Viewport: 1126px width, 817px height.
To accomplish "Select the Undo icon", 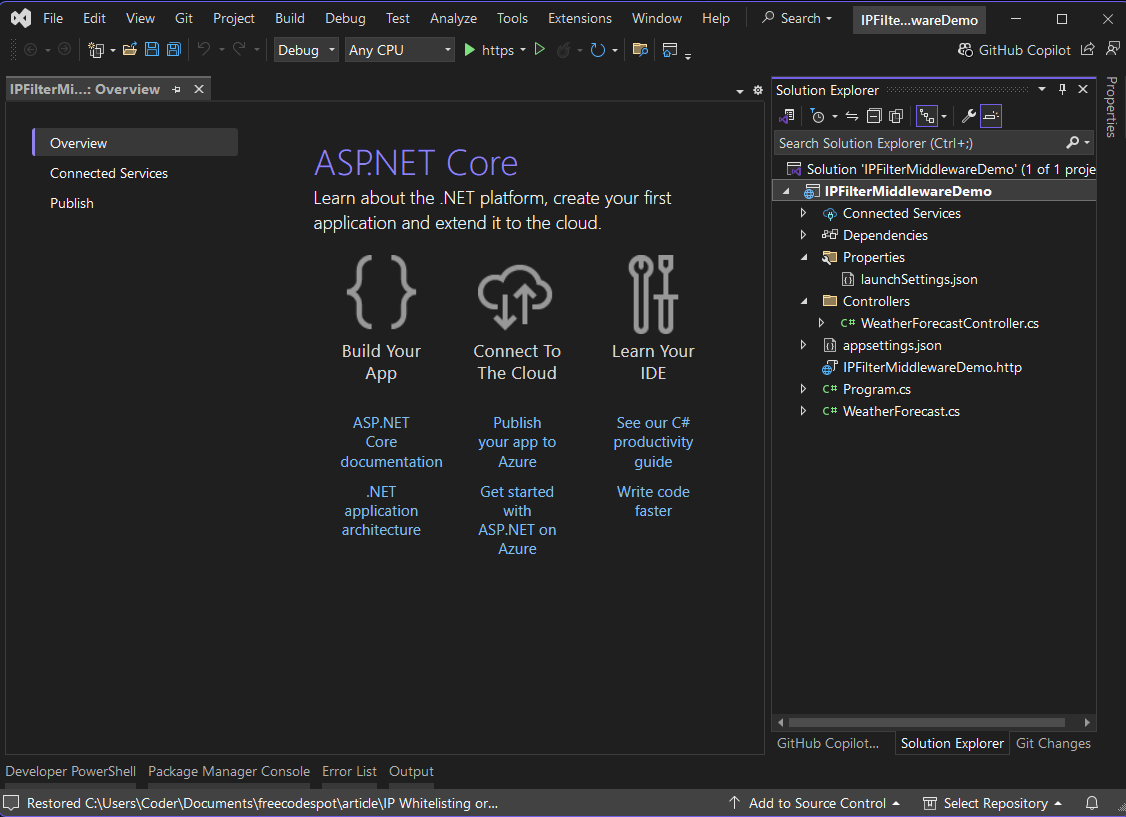I will click(205, 49).
